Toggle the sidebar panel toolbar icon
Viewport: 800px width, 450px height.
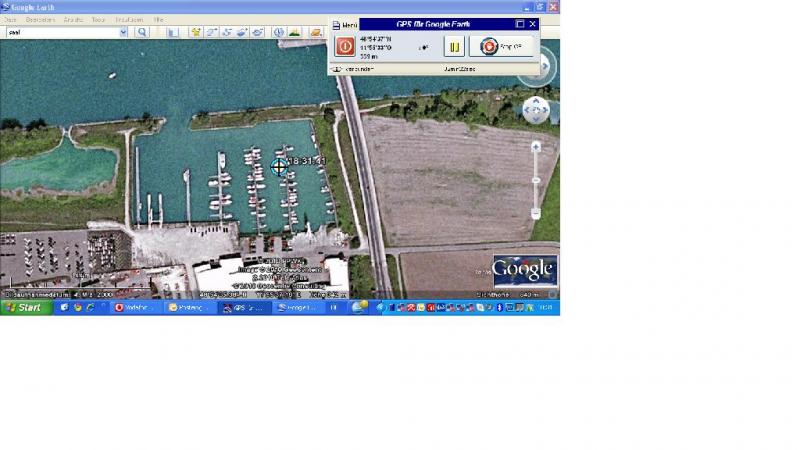coord(172,32)
